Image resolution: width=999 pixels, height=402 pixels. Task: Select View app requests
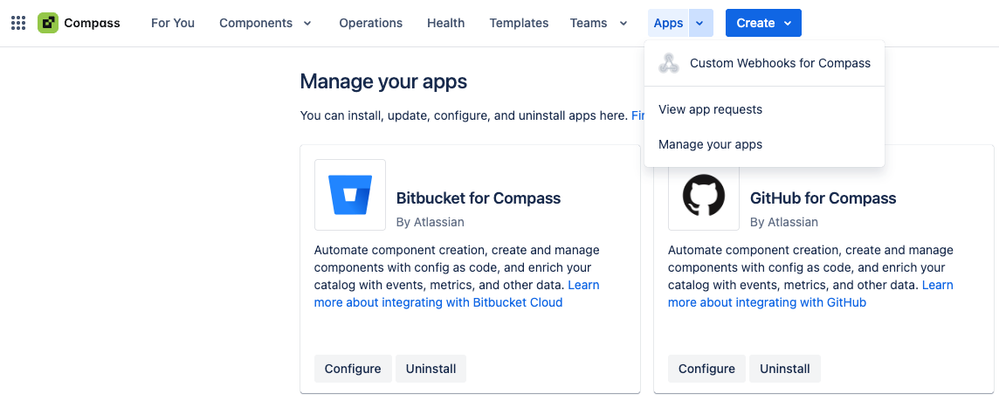(x=711, y=109)
